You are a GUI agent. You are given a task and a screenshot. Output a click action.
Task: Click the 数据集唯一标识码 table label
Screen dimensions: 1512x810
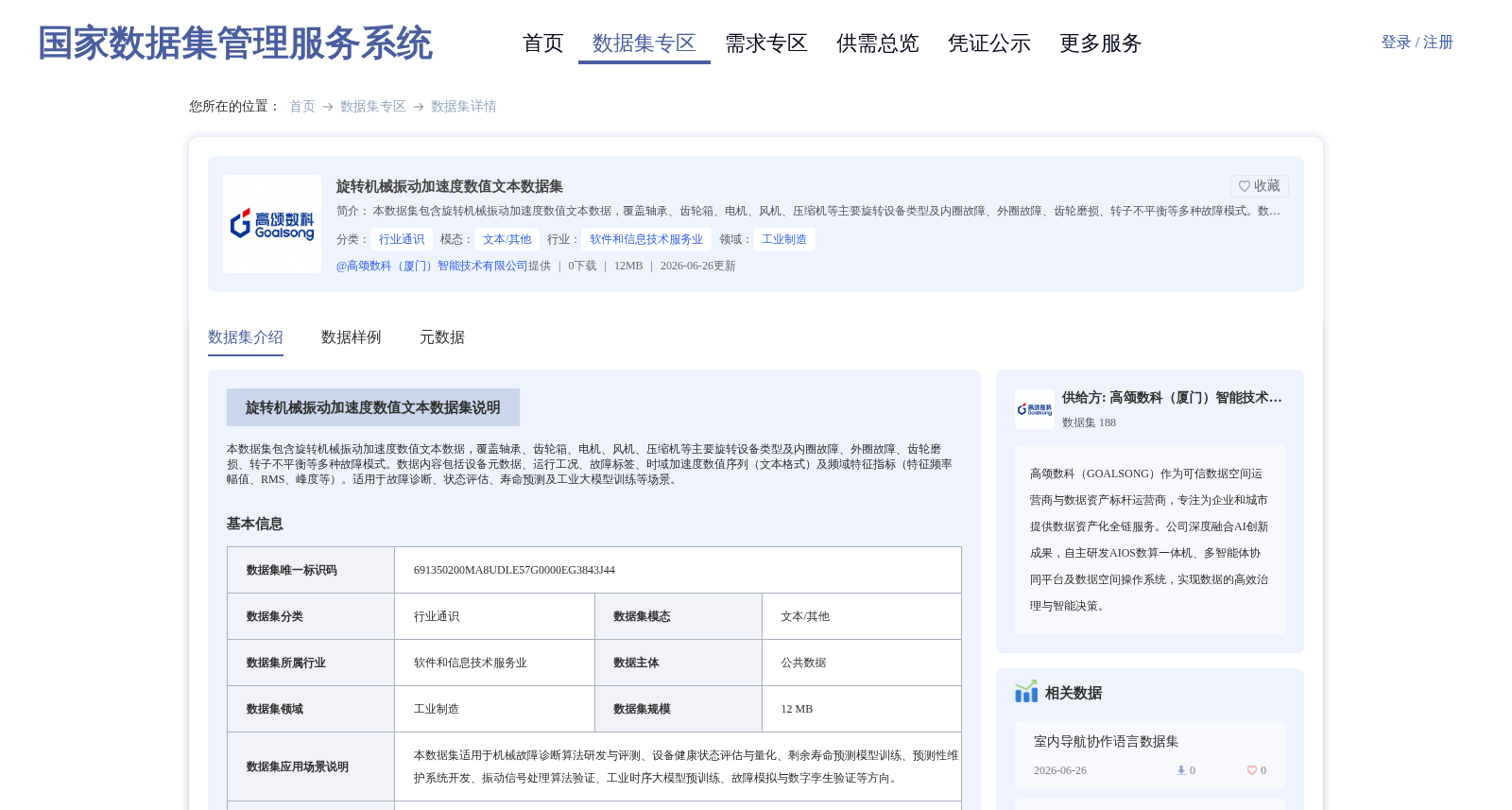[292, 570]
